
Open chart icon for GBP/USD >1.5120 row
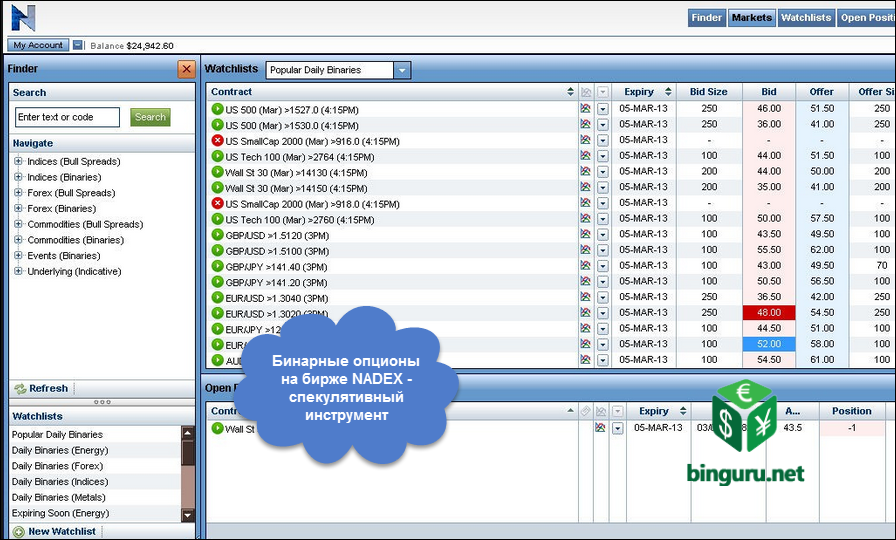[585, 234]
